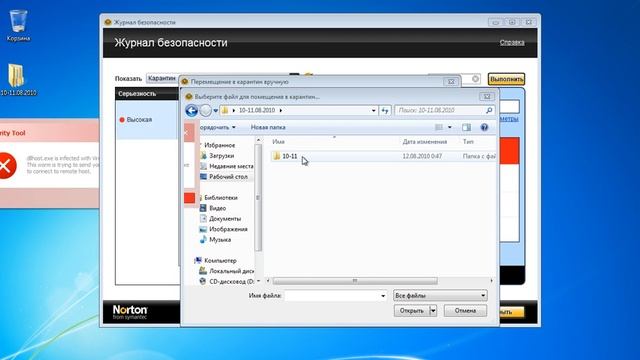640x360 pixels.
Task: Click the Открыть button
Action: (412, 311)
